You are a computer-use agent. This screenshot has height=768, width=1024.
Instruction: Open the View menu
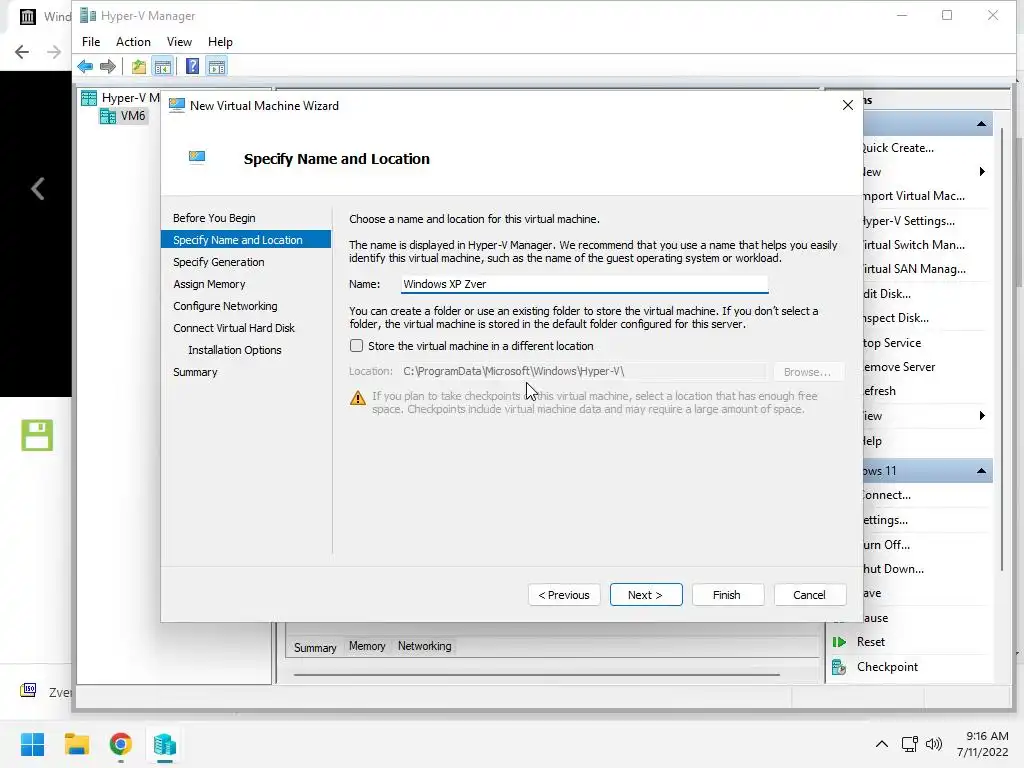point(179,42)
